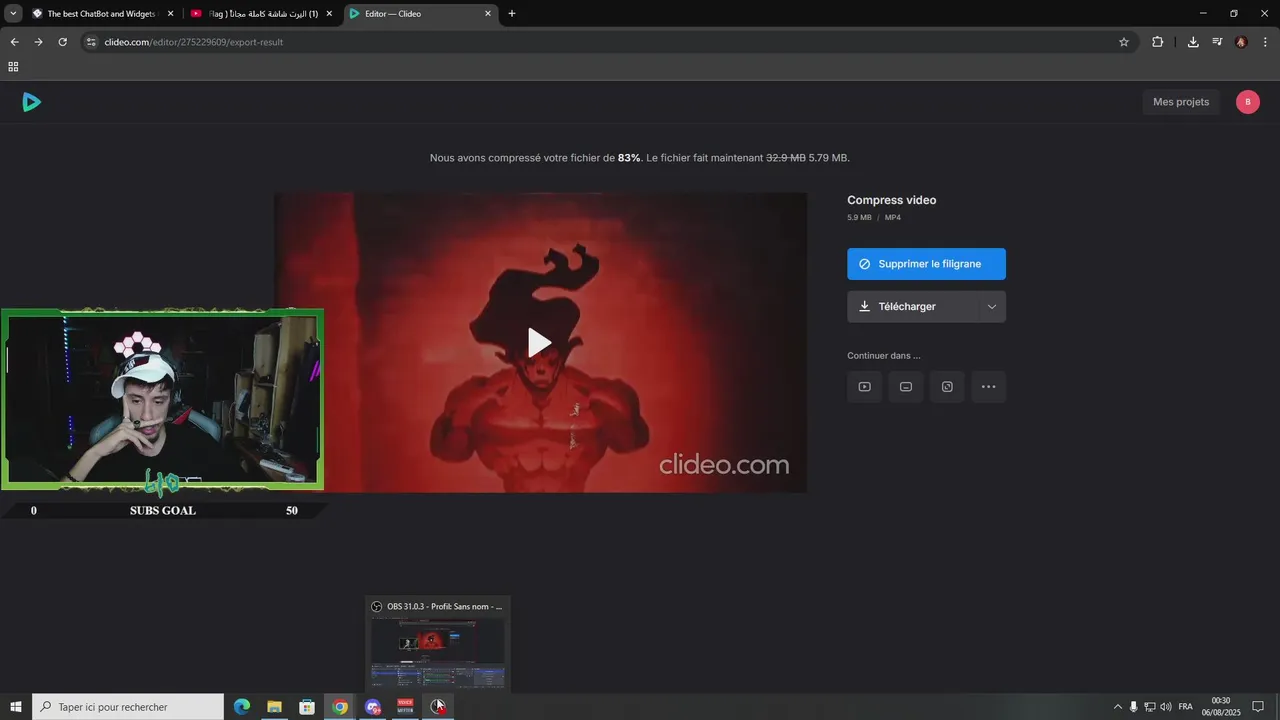This screenshot has width=1280, height=720.
Task: Open the Voicemeeter taskbar icon
Action: 405,707
